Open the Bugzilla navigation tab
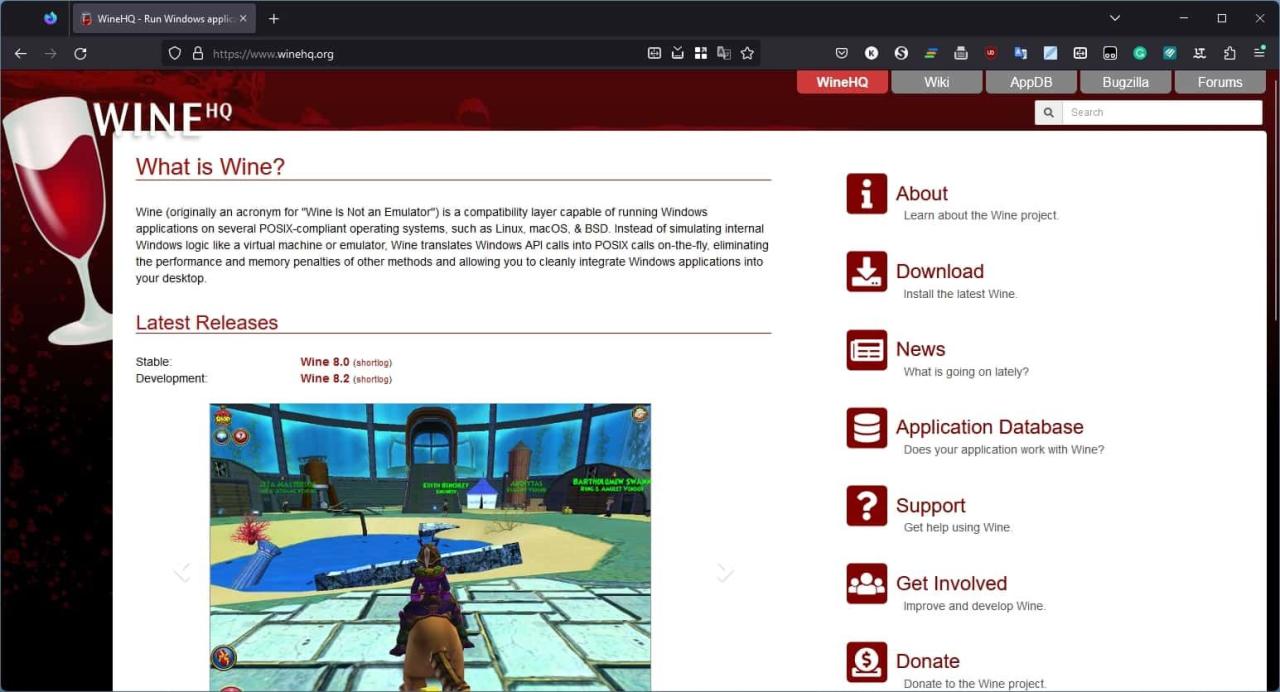This screenshot has height=692, width=1280. click(1125, 82)
